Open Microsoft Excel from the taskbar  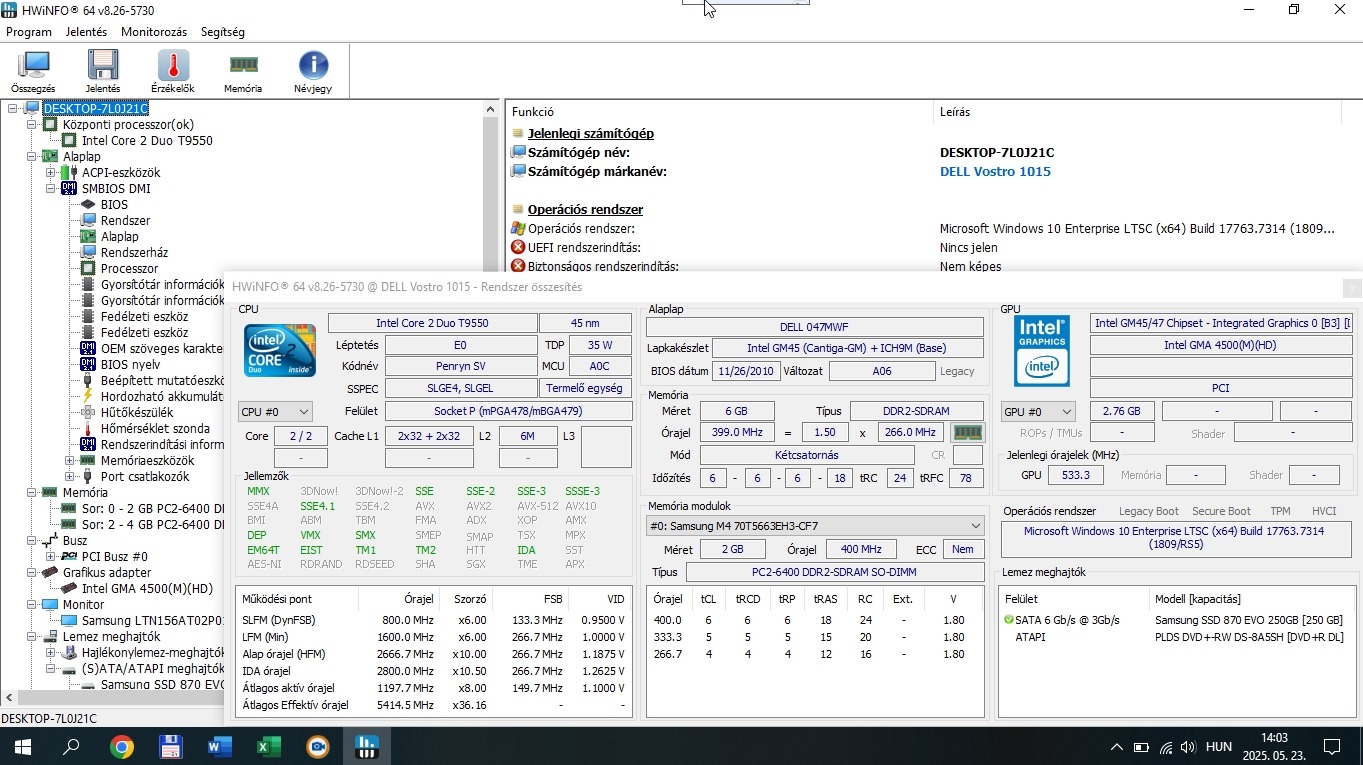tap(268, 747)
